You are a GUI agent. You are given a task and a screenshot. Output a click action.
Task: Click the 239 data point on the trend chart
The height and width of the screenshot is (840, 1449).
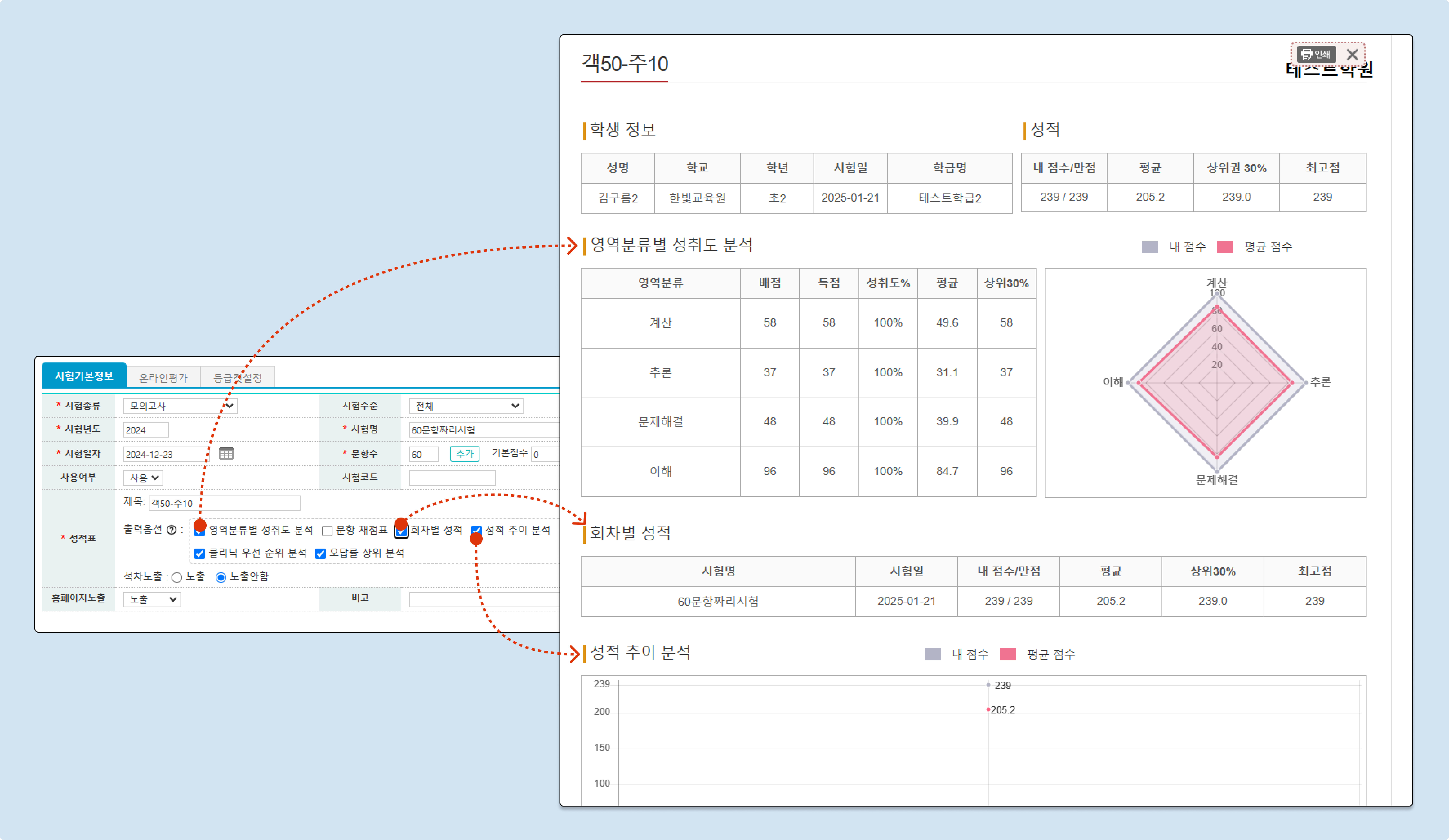pyautogui.click(x=988, y=685)
